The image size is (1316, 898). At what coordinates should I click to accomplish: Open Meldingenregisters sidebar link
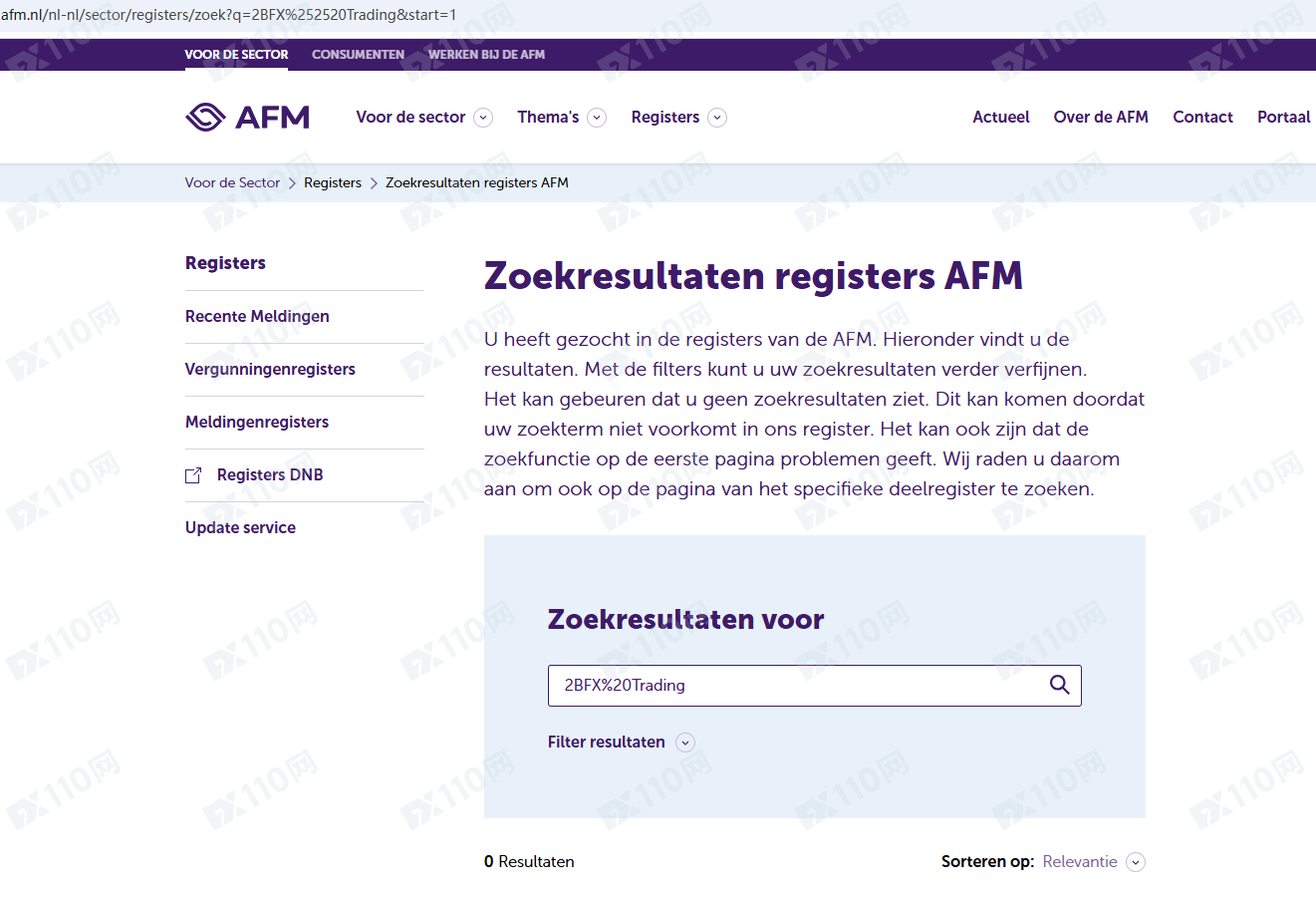click(x=257, y=422)
